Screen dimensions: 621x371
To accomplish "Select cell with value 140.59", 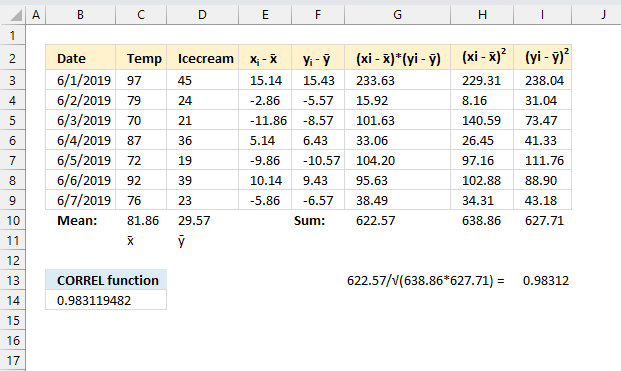I will click(x=482, y=120).
